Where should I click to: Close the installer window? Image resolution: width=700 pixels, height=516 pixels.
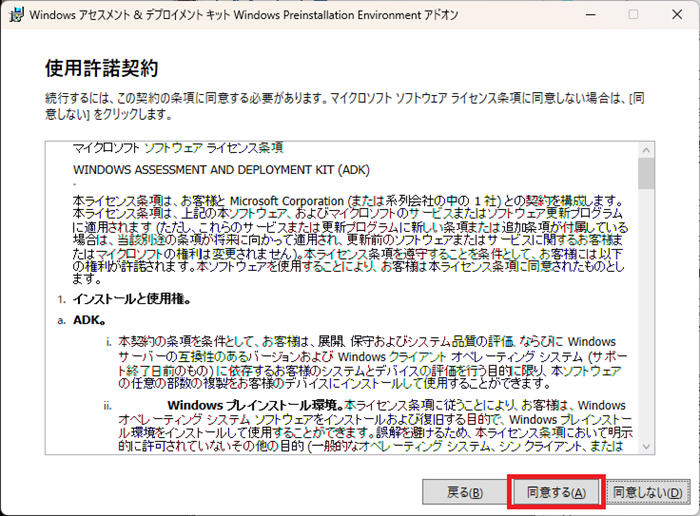click(x=679, y=15)
